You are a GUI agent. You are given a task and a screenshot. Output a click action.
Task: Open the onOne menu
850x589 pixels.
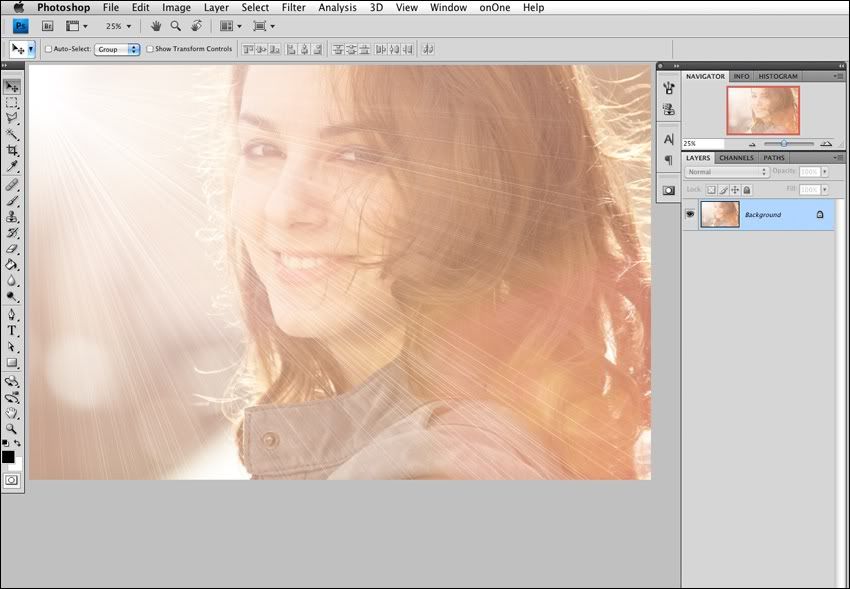(x=494, y=8)
